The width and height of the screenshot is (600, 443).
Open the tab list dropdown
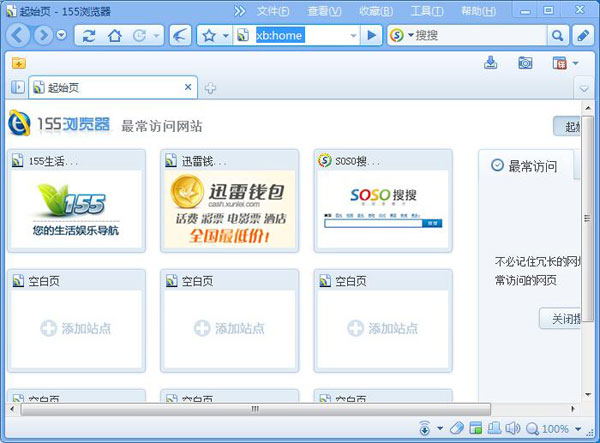click(584, 89)
